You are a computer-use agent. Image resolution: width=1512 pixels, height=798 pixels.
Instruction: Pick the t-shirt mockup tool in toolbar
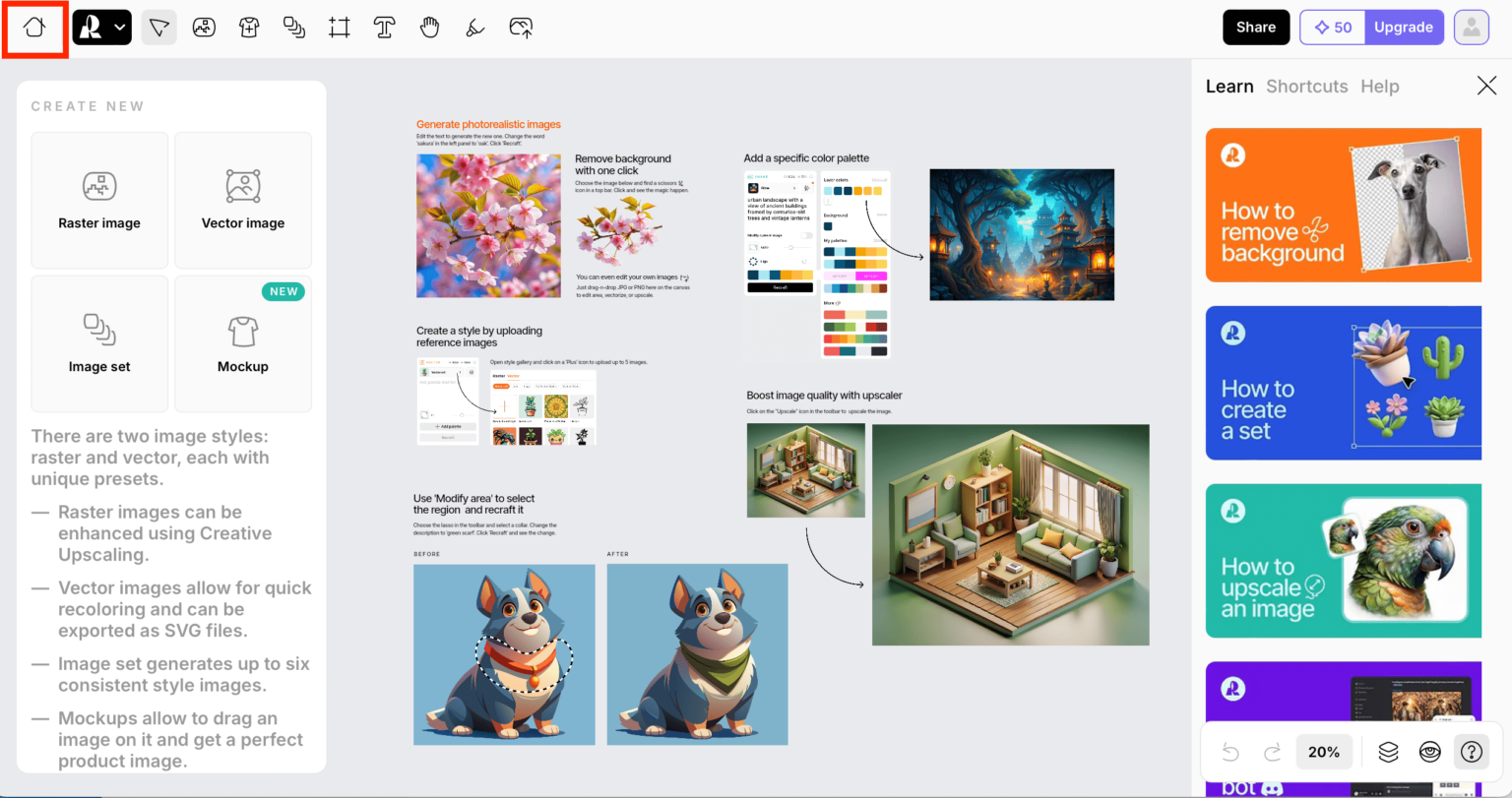click(249, 28)
